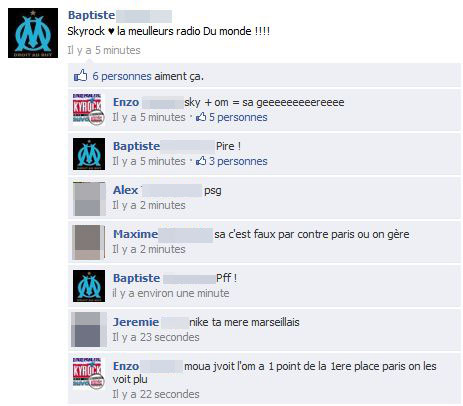Click Alex's blurred profile picture
463x406 pixels.
tap(89, 199)
